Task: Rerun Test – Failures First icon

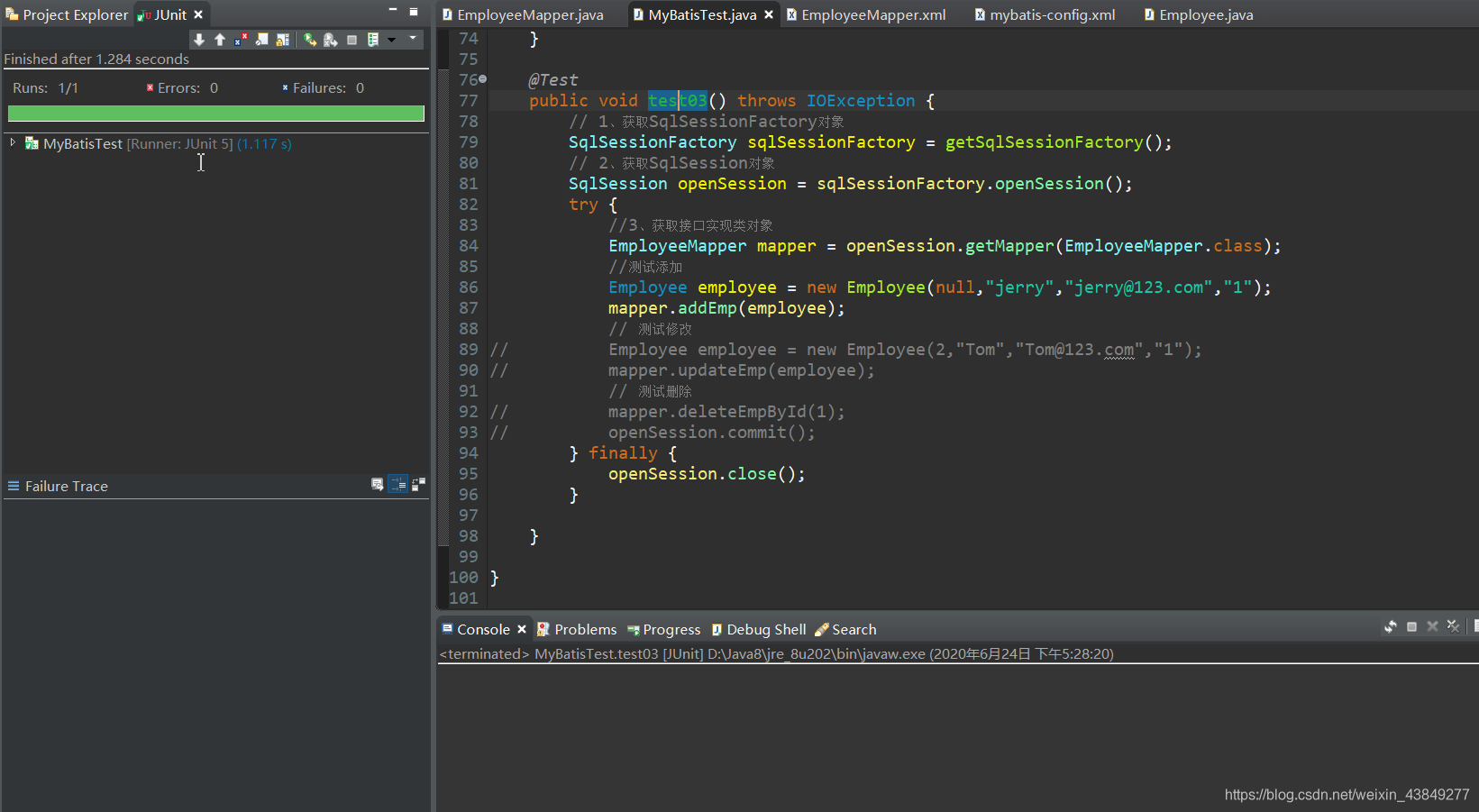Action: click(x=331, y=40)
